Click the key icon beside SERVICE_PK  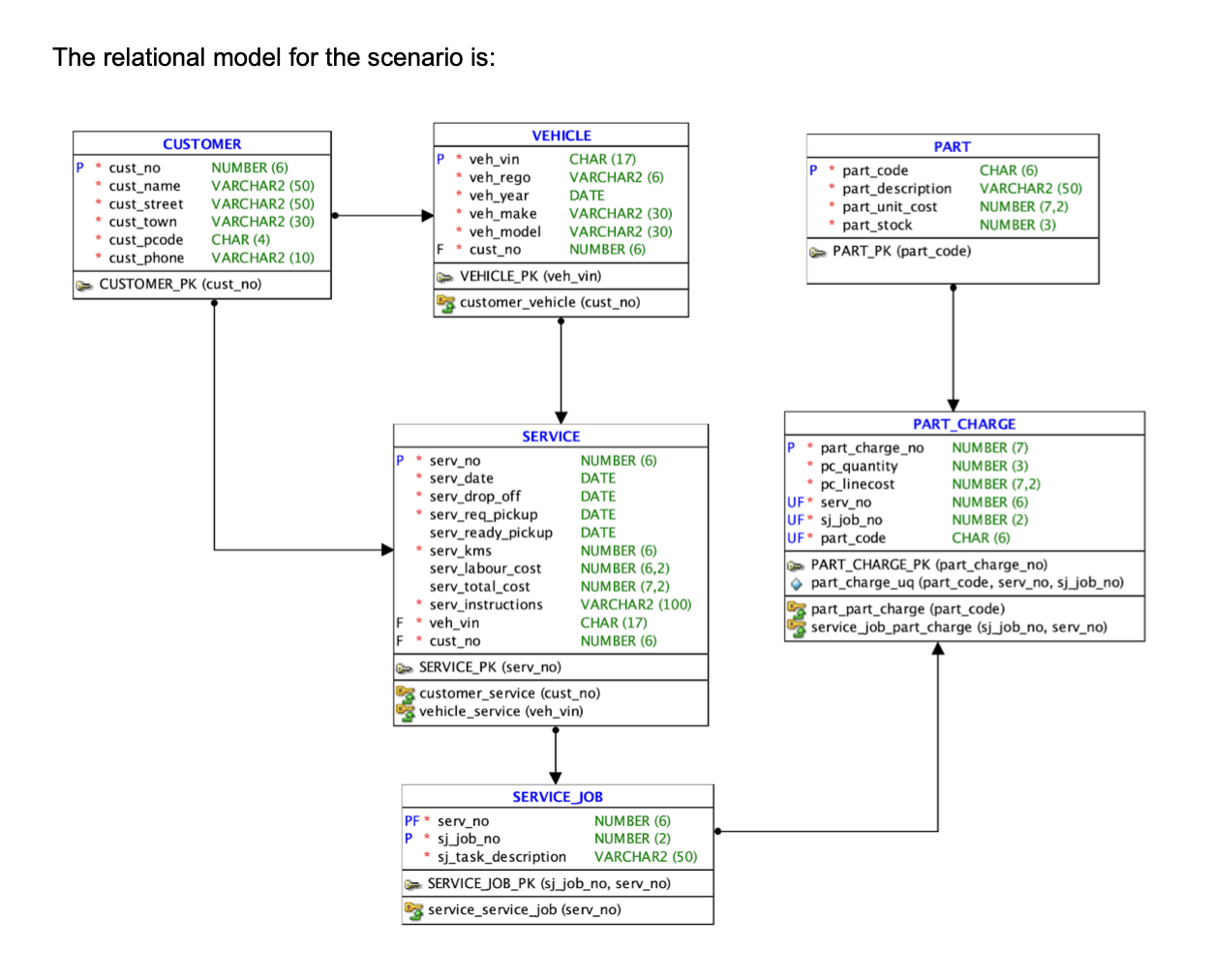(405, 668)
